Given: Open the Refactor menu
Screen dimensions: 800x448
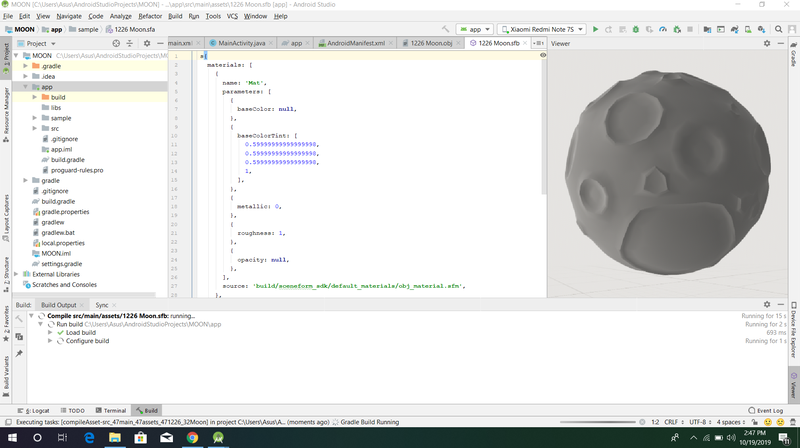Looking at the screenshot, I should pos(150,16).
